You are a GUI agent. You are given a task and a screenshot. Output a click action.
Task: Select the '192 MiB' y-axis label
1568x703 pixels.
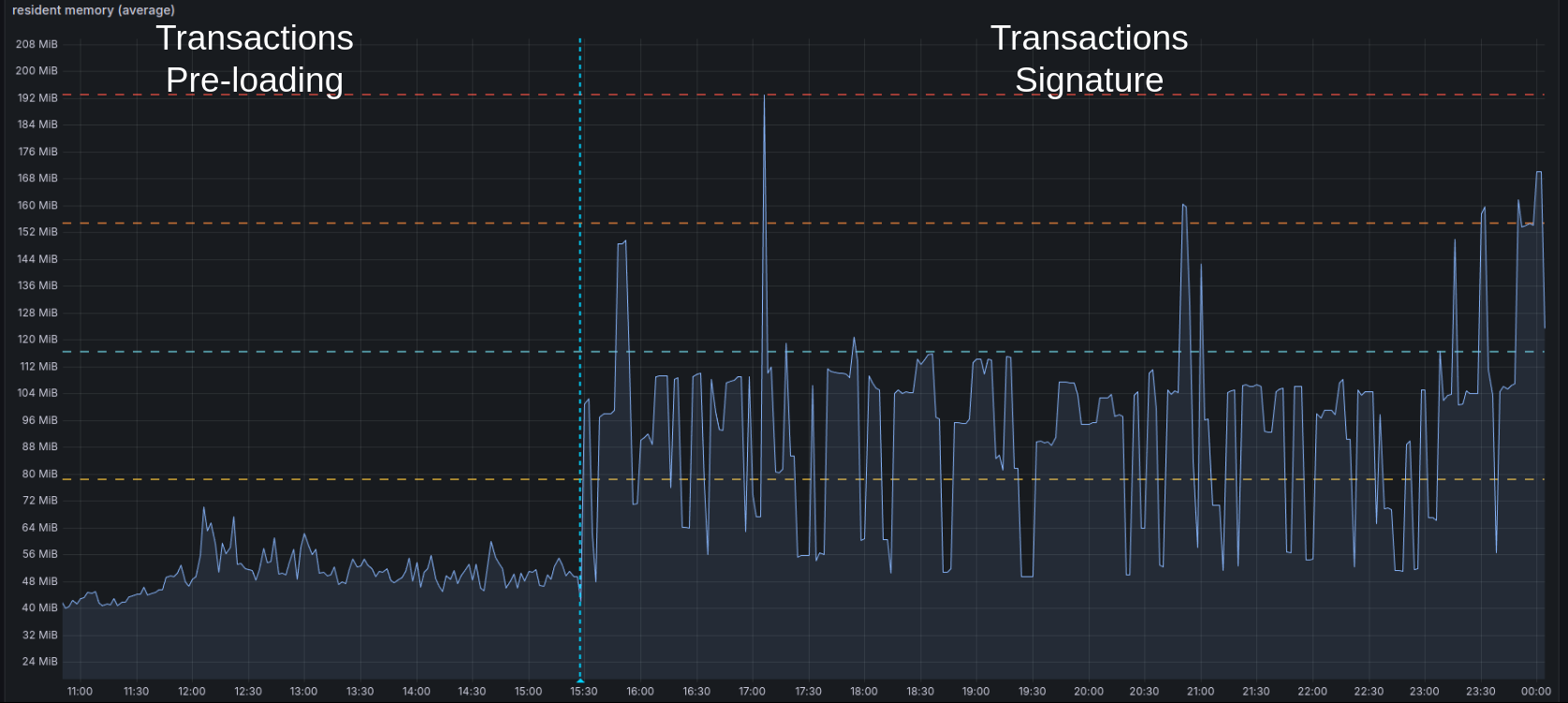[x=37, y=97]
